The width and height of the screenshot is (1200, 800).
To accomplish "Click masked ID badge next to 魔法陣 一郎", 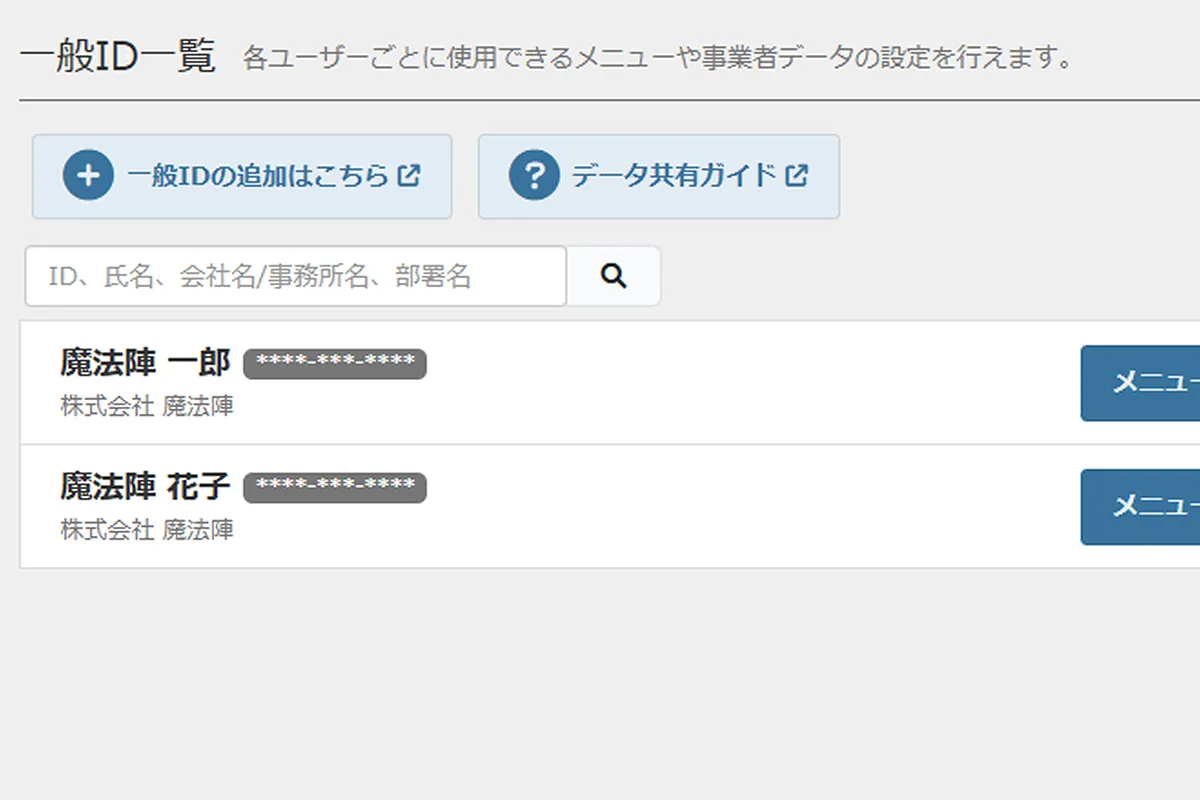I will click(335, 364).
